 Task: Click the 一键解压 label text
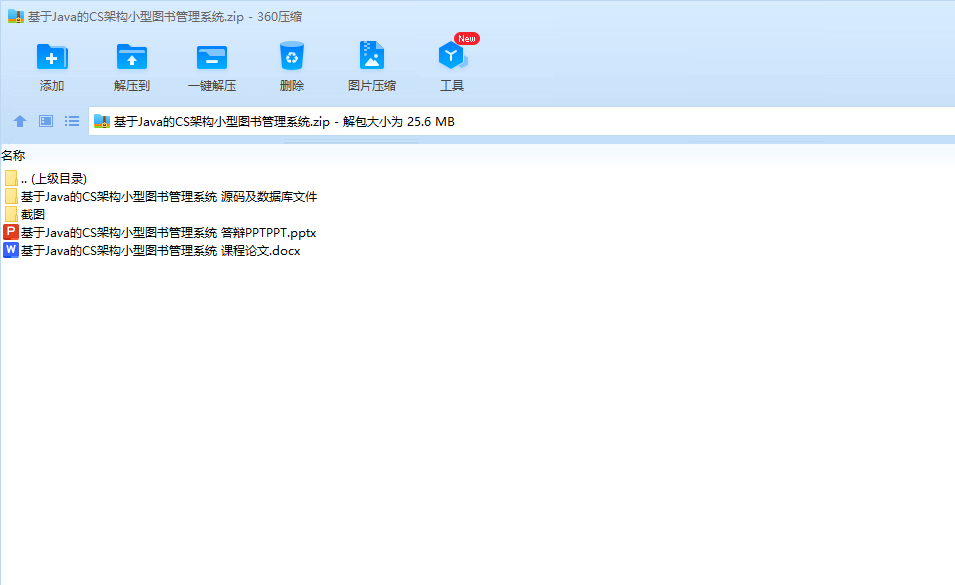pyautogui.click(x=212, y=86)
